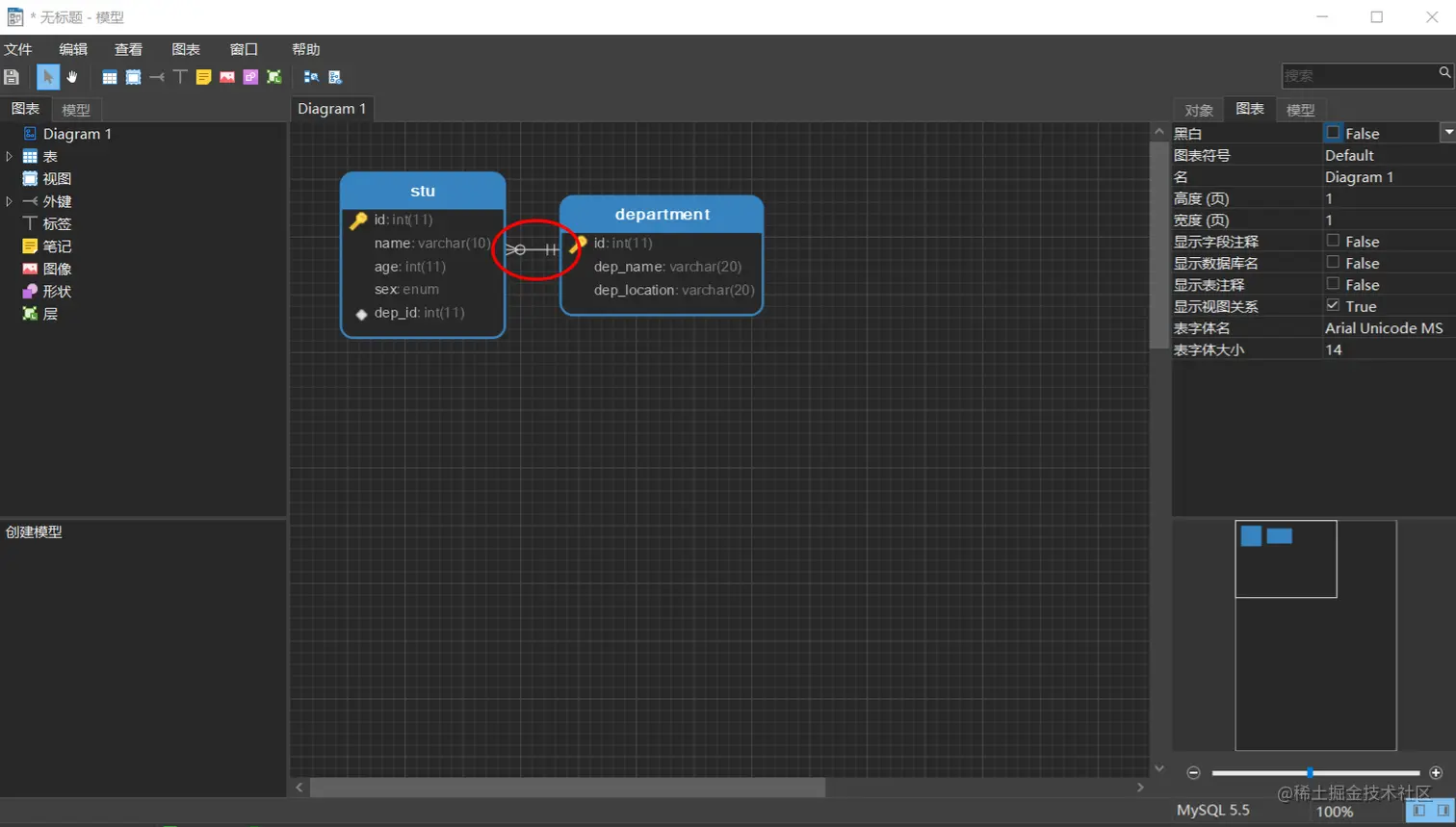
Task: Expand the 外键 tree node
Action: (10, 201)
